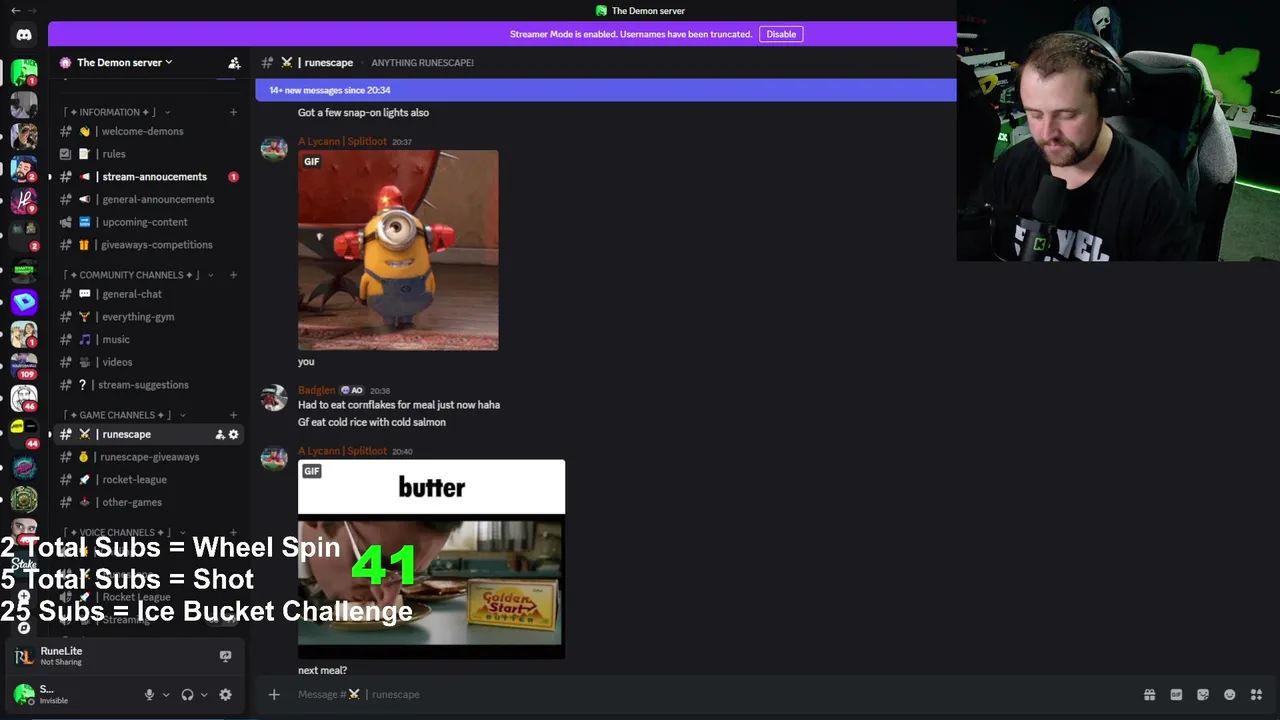This screenshot has width=1280, height=720.
Task: Open GIF picker in message bar
Action: click(x=1176, y=695)
